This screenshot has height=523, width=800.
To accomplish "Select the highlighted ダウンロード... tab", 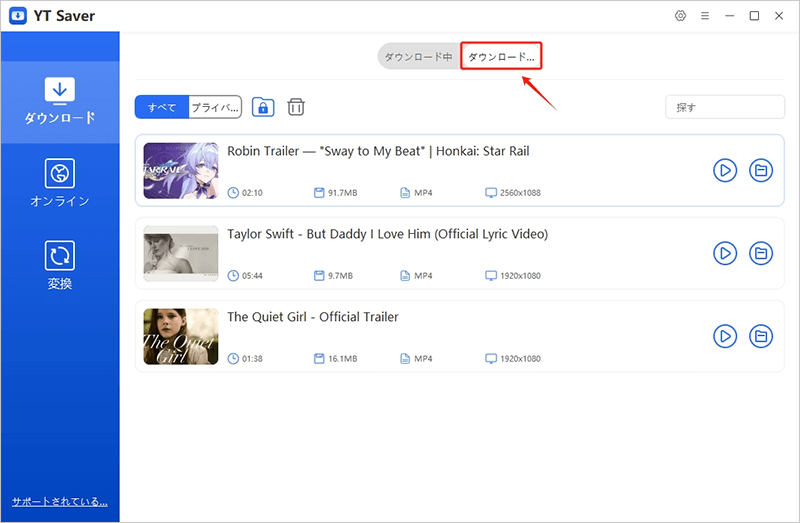I will (x=501, y=57).
